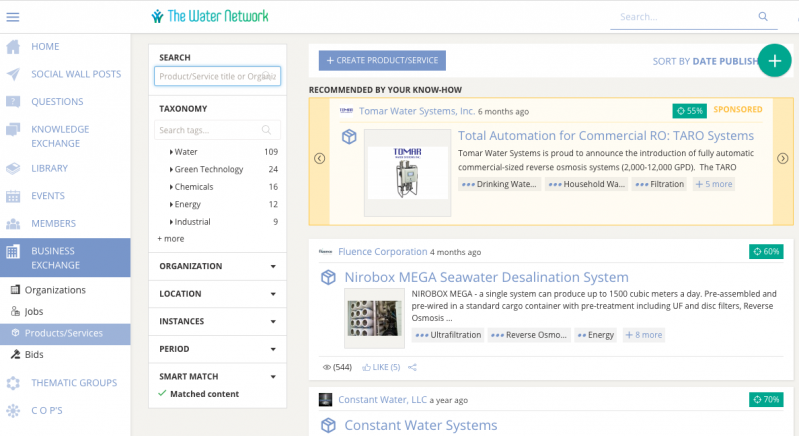Click the 70% match badge

pyautogui.click(x=766, y=400)
